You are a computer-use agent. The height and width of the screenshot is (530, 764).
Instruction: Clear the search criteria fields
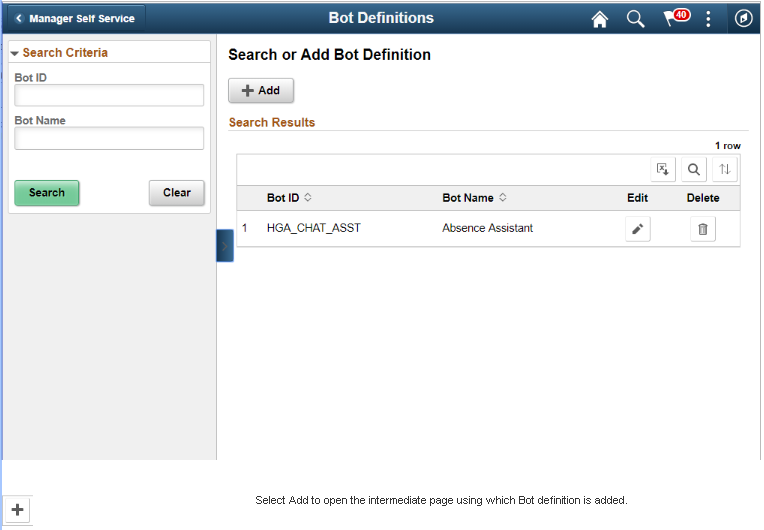177,193
